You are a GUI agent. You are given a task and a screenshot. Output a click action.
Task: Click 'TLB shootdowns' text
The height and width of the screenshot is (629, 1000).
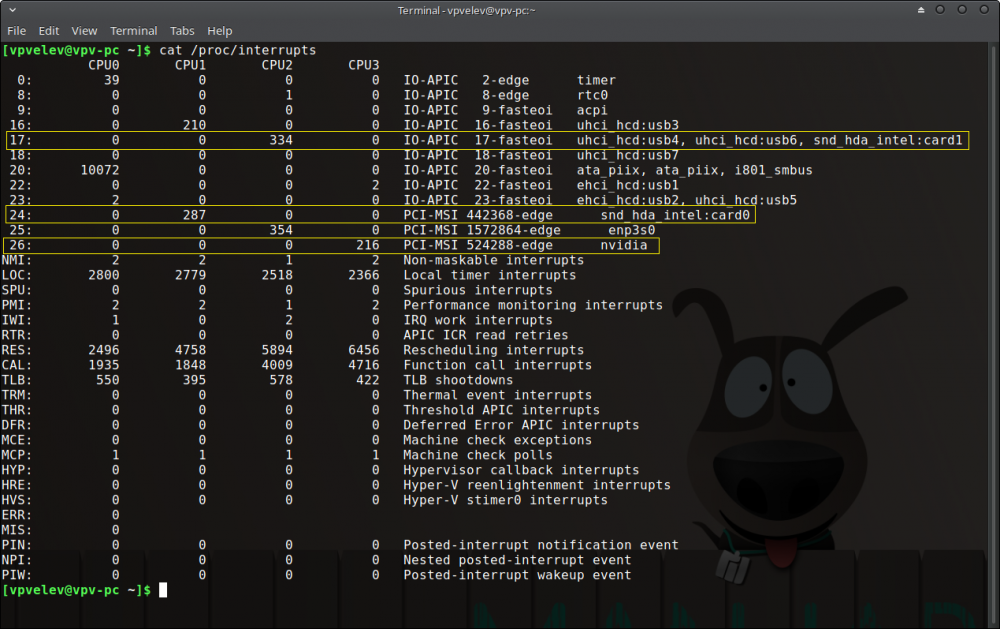pos(458,380)
